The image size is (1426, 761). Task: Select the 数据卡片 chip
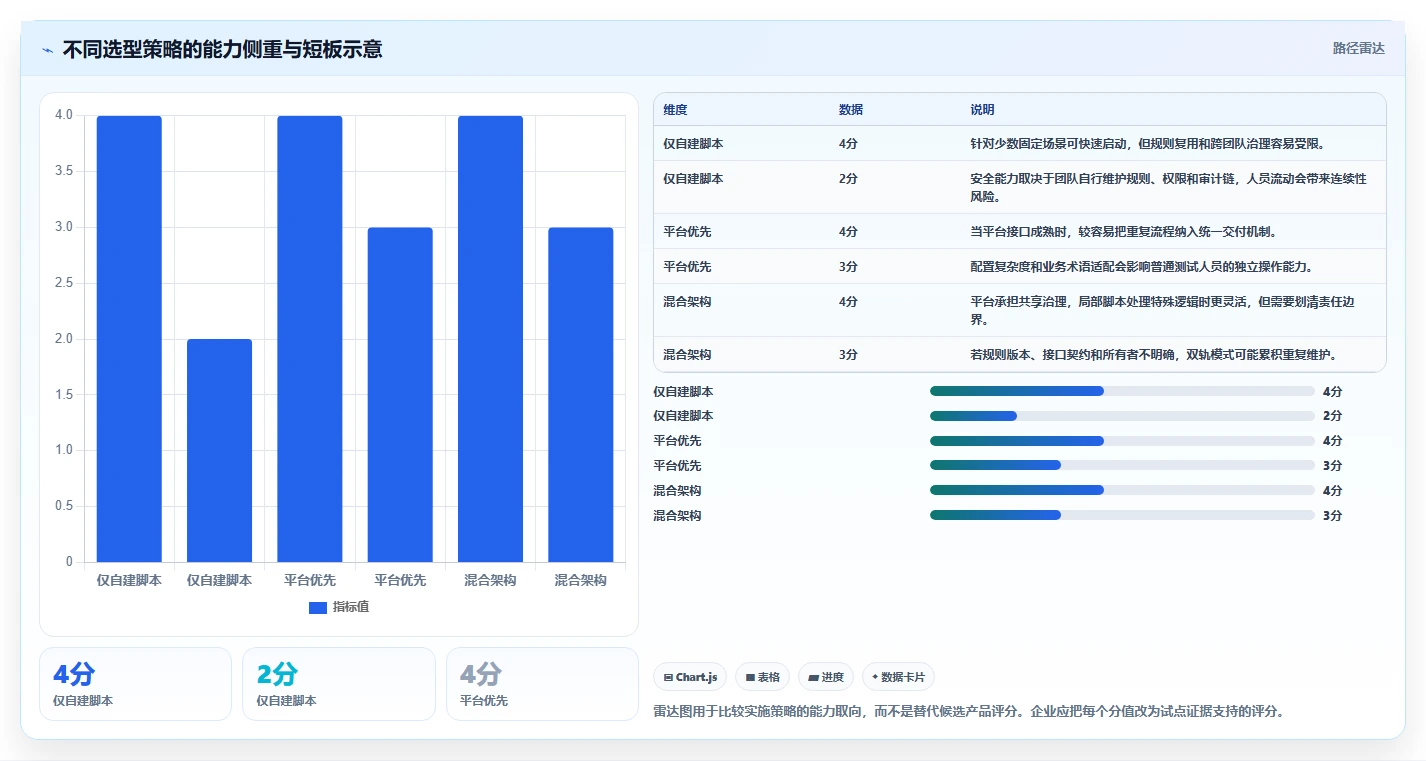point(898,677)
